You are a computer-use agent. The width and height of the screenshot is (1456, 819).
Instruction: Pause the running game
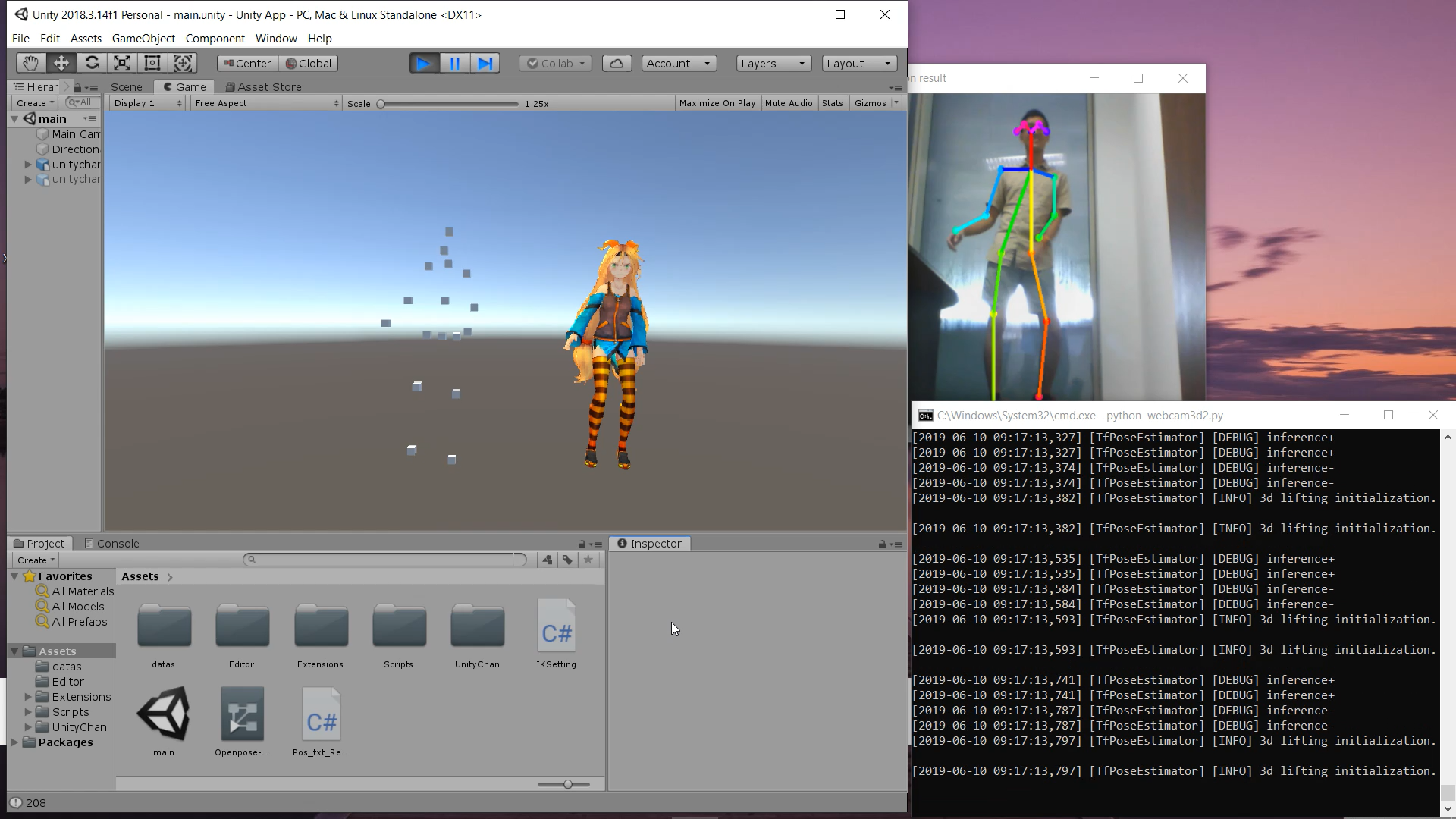pos(455,64)
